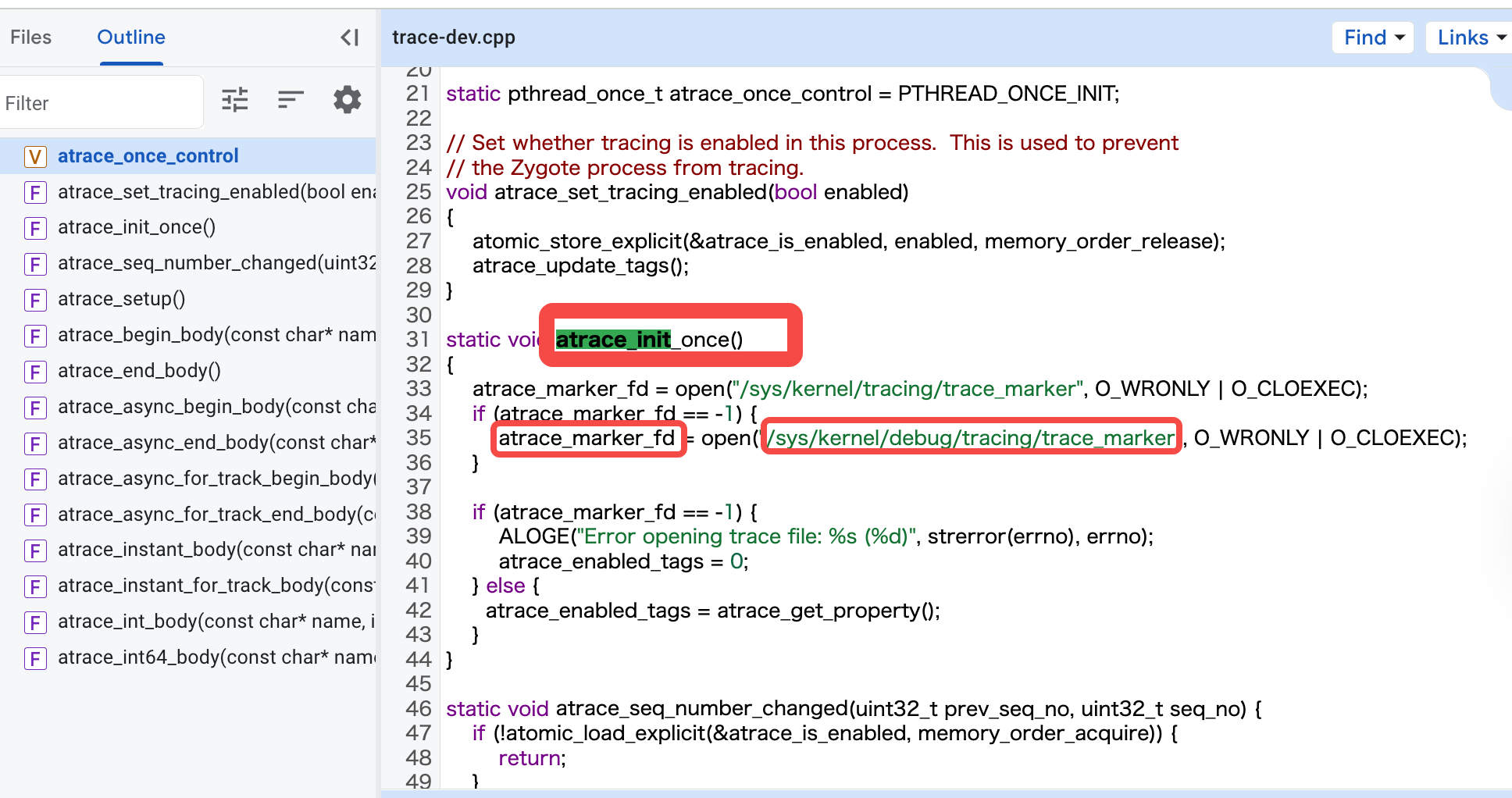Open outline settings gear icon
Viewport: 1512px width, 798px height.
click(348, 100)
